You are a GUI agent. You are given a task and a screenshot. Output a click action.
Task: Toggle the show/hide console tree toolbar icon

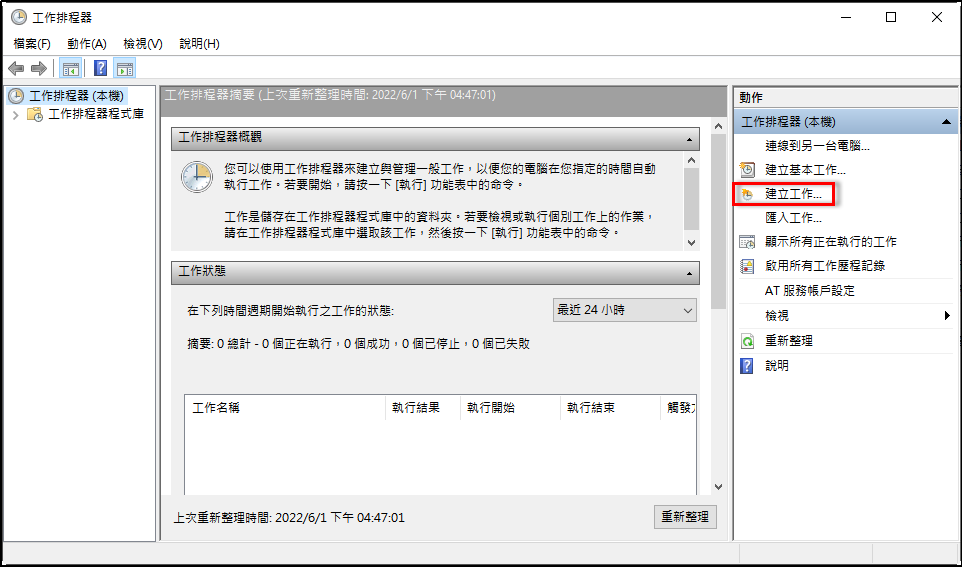point(70,68)
